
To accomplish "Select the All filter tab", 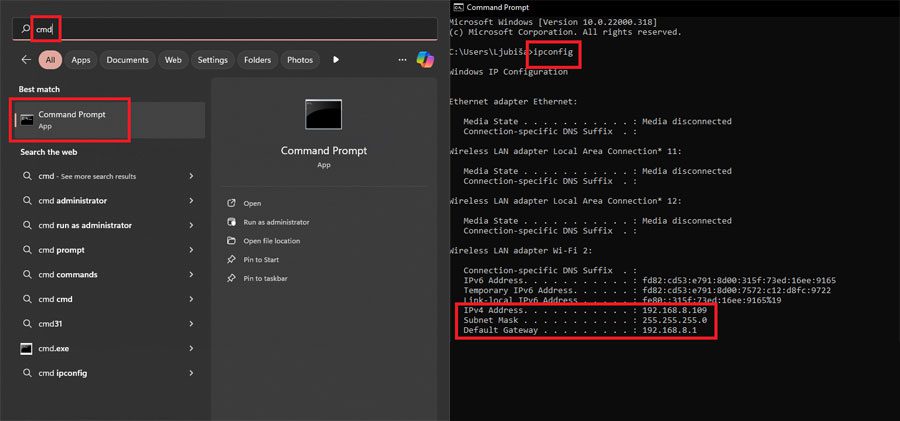I will 51,60.
